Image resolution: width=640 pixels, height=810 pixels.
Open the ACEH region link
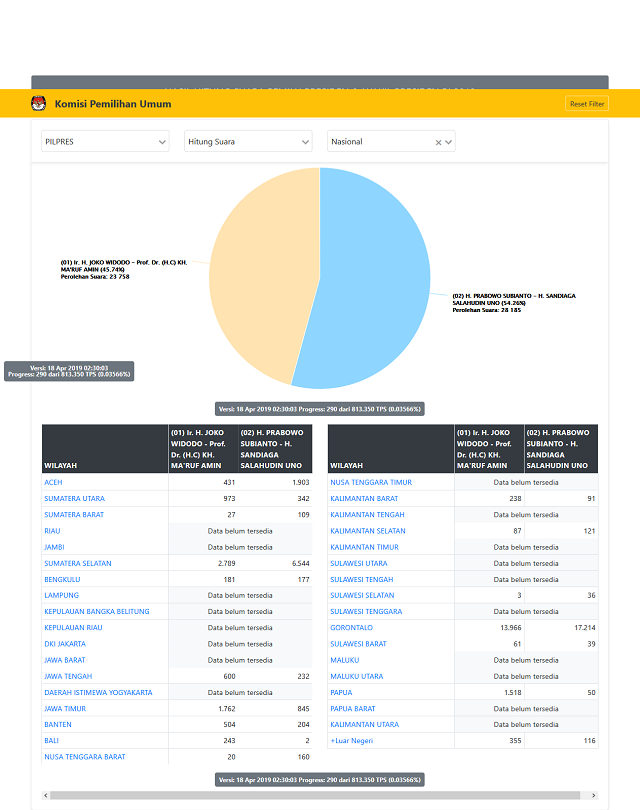point(53,482)
